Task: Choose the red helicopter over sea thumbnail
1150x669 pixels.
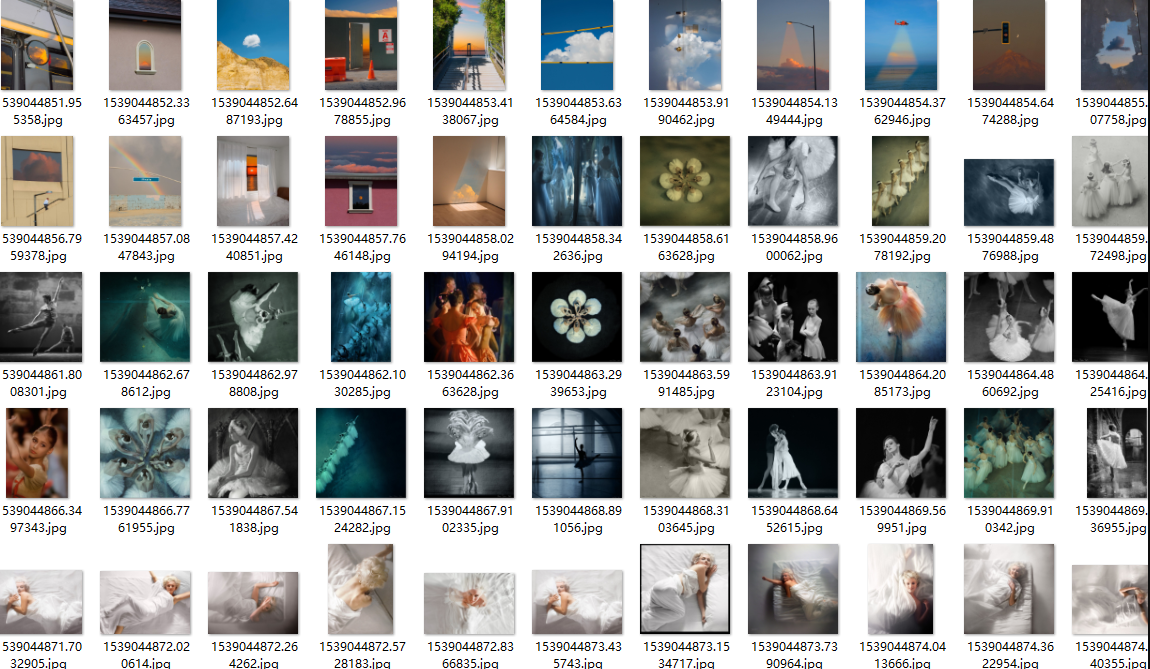Action: 901,45
